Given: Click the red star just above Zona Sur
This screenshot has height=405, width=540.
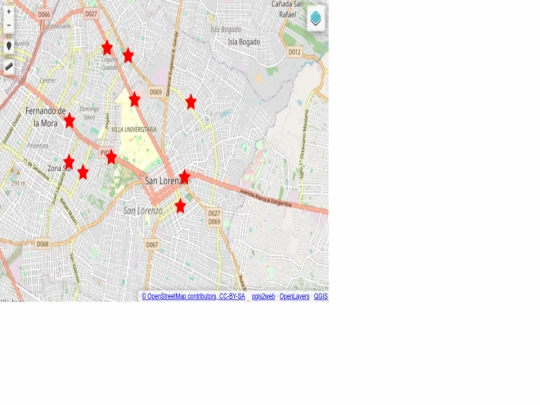Looking at the screenshot, I should [x=69, y=162].
